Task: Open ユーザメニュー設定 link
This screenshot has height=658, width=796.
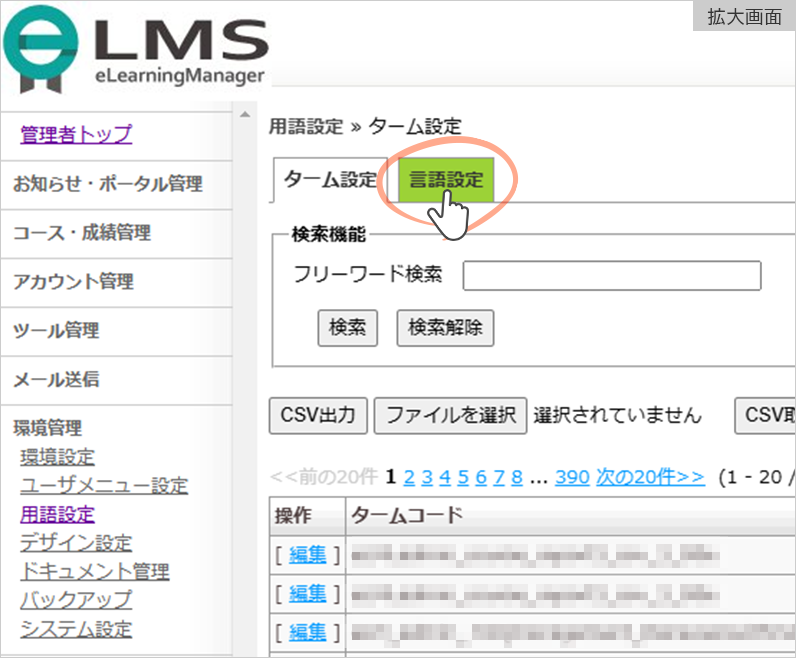Action: 104,485
